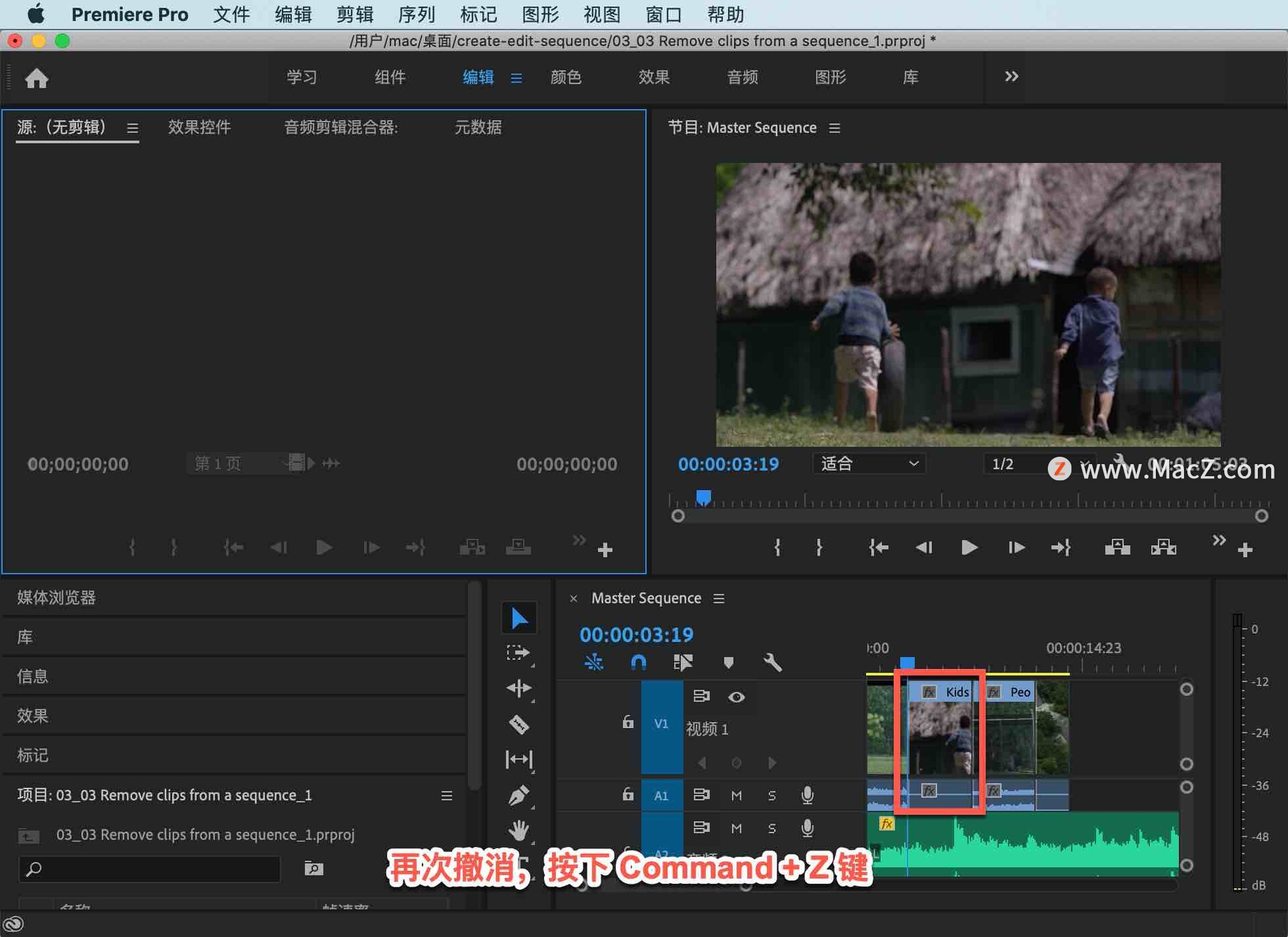Toggle sync lock for V1 track
Screen dimensions: 1288x937
pyautogui.click(x=701, y=696)
